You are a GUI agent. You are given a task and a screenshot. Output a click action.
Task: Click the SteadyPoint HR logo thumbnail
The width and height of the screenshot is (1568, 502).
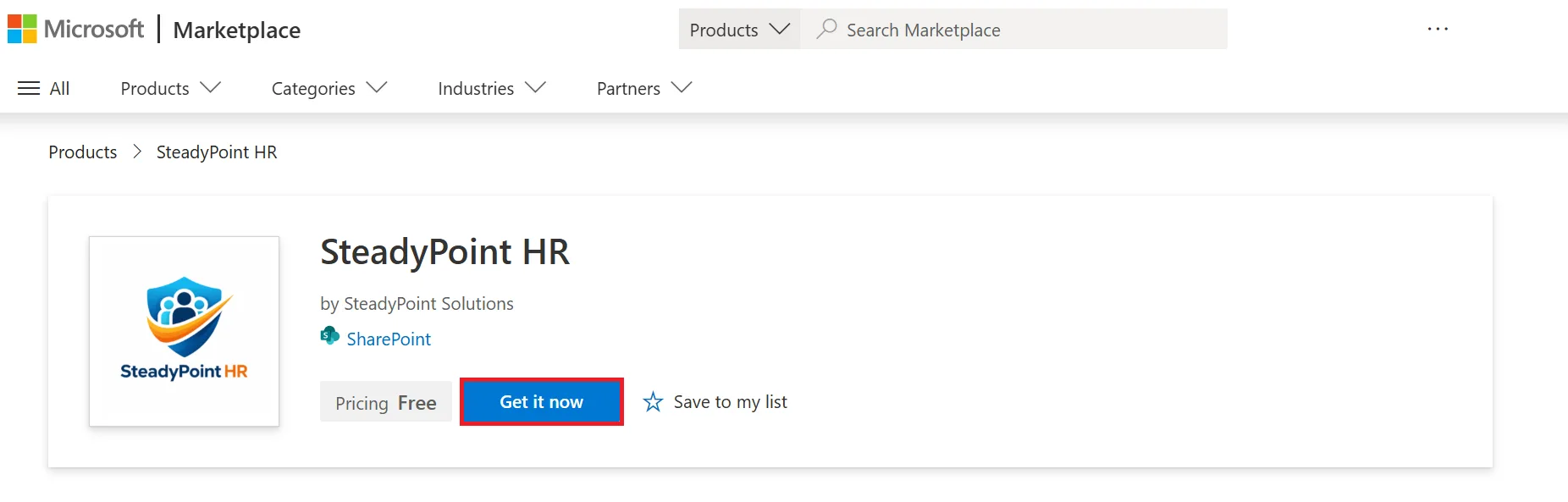[184, 331]
